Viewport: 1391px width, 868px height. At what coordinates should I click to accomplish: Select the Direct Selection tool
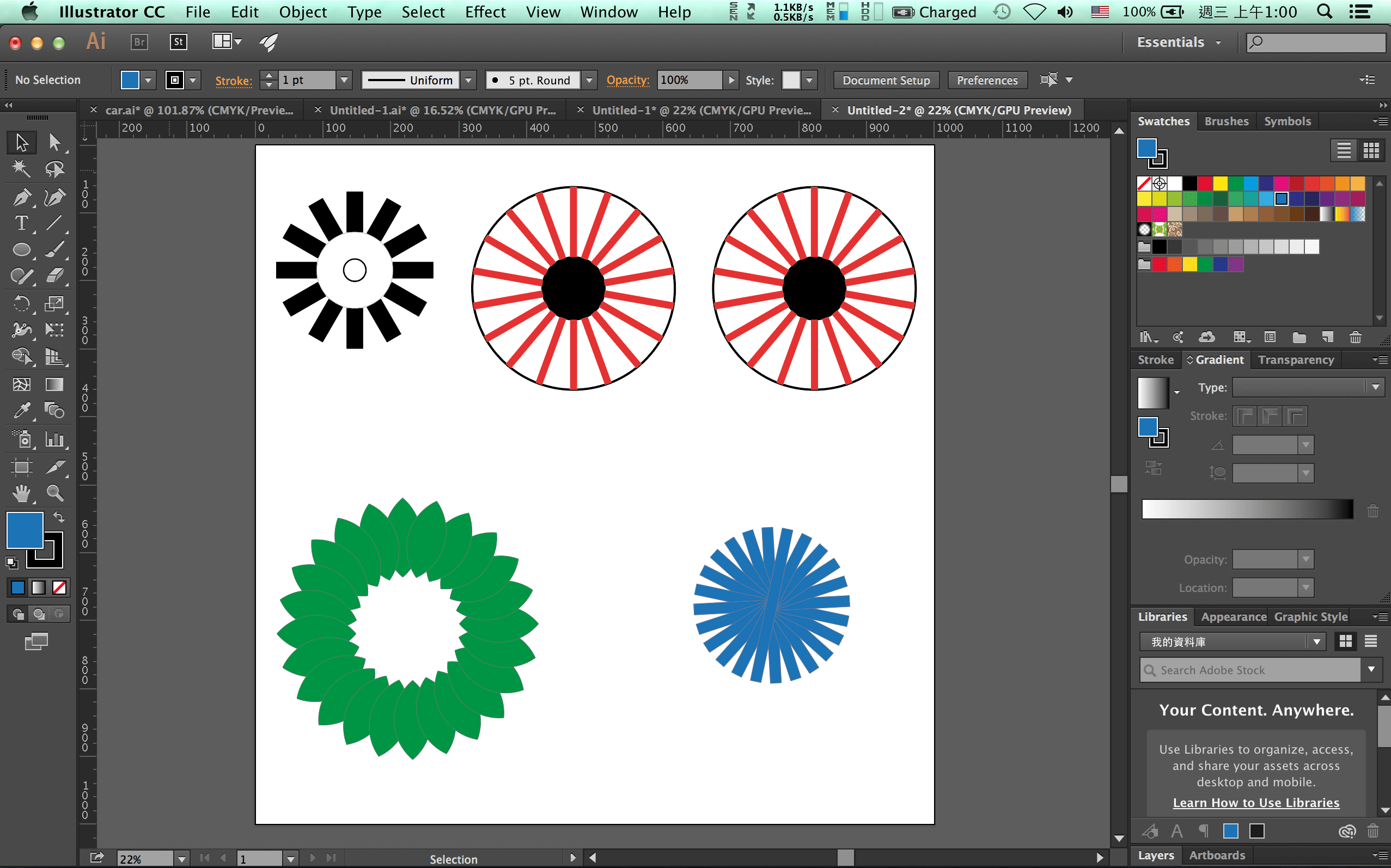[54, 142]
